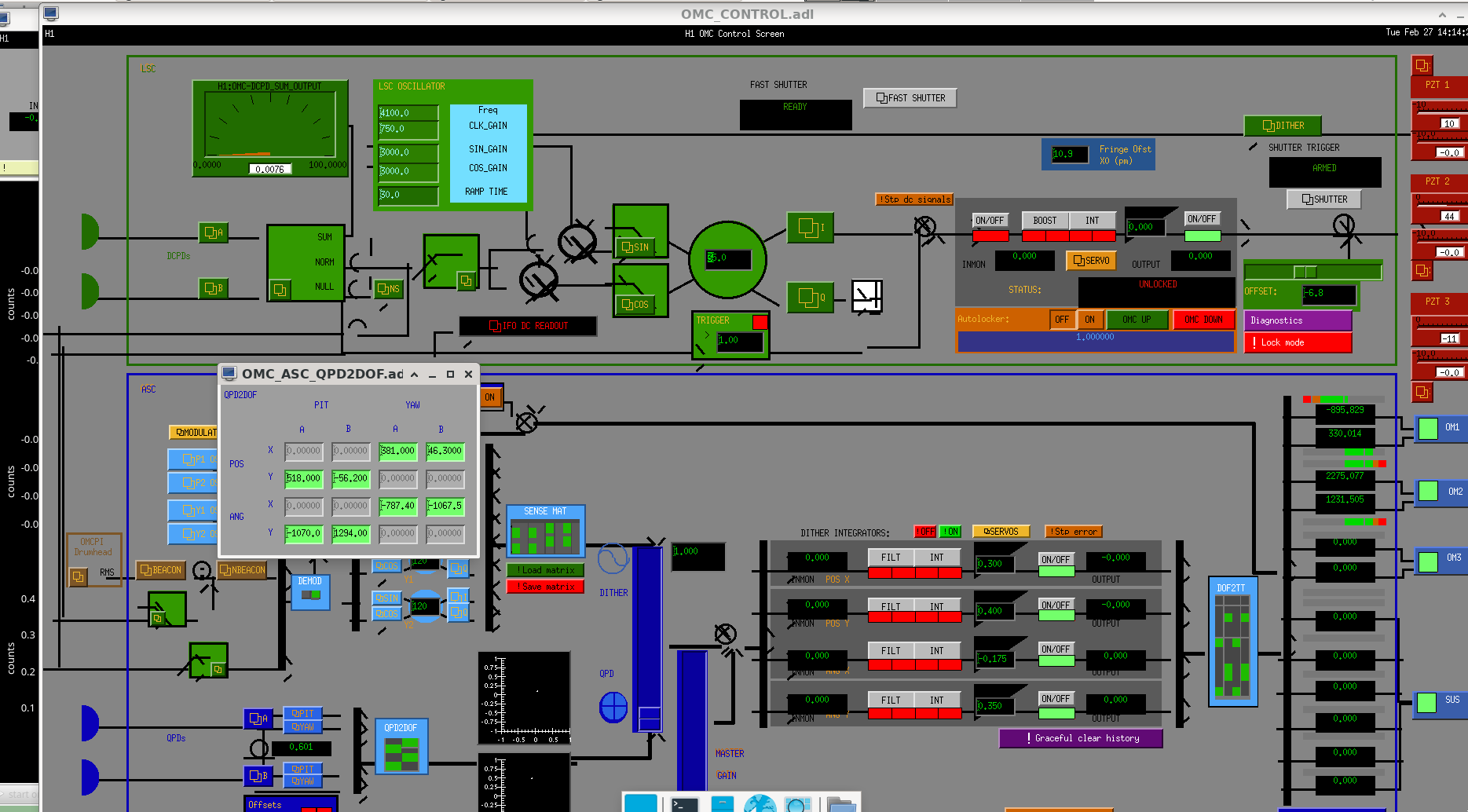Image resolution: width=1468 pixels, height=812 pixels.
Task: Click the Stp dc signals button
Action: [x=914, y=199]
